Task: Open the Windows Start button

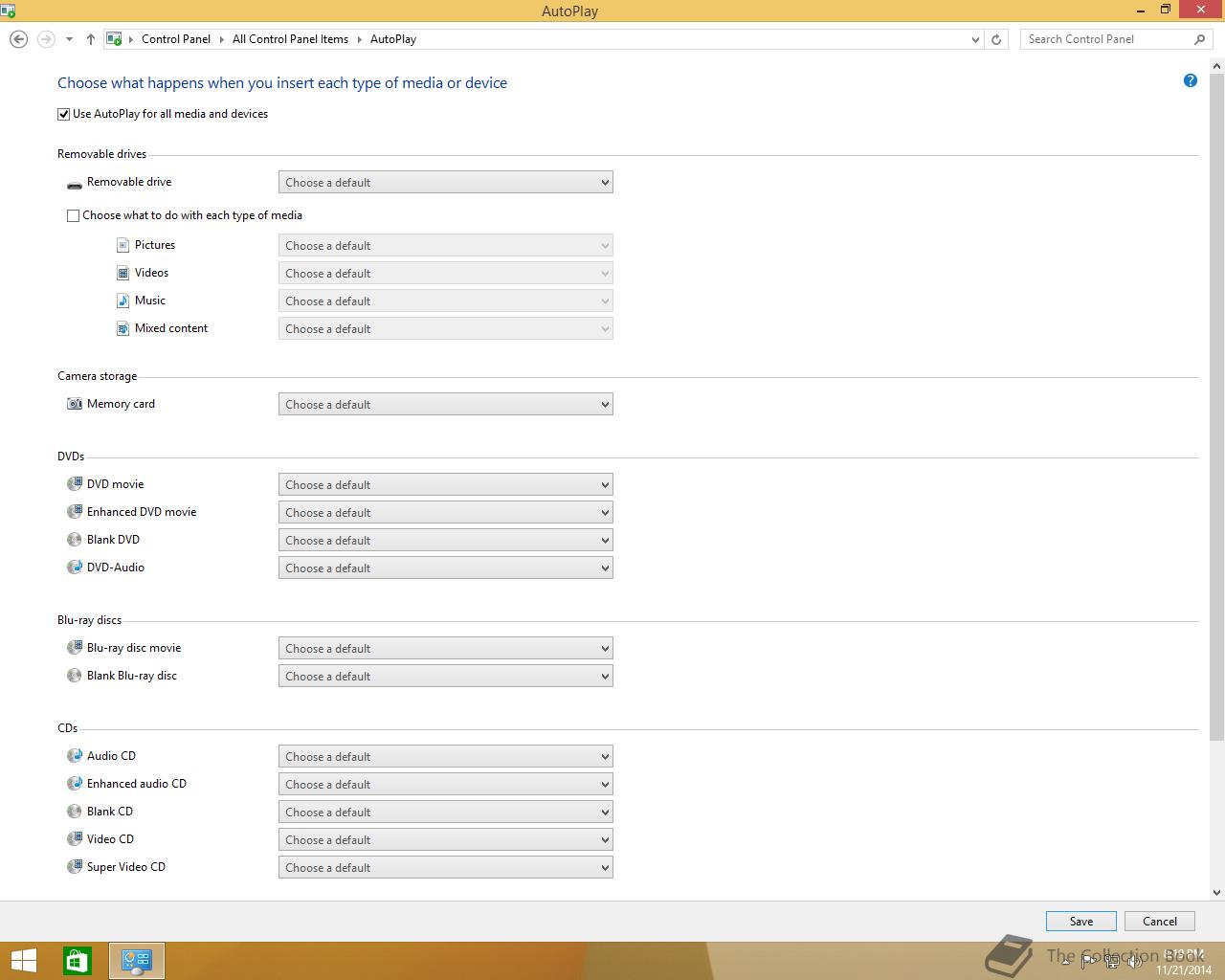Action: 23,961
